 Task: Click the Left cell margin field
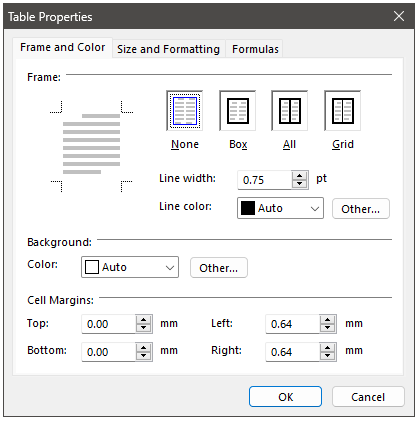tap(293, 324)
